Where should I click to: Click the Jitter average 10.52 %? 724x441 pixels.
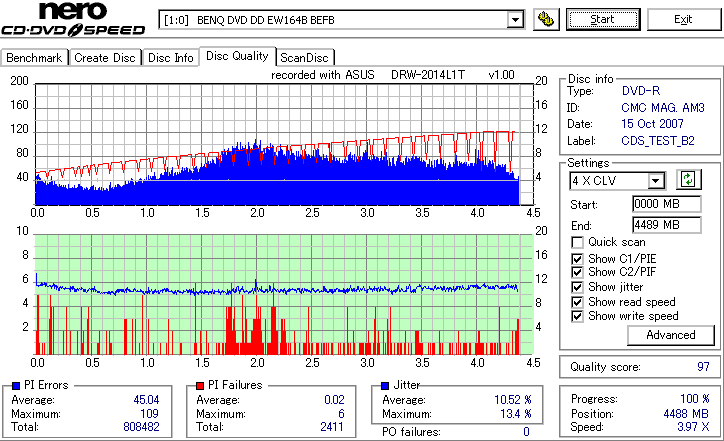tap(513, 400)
